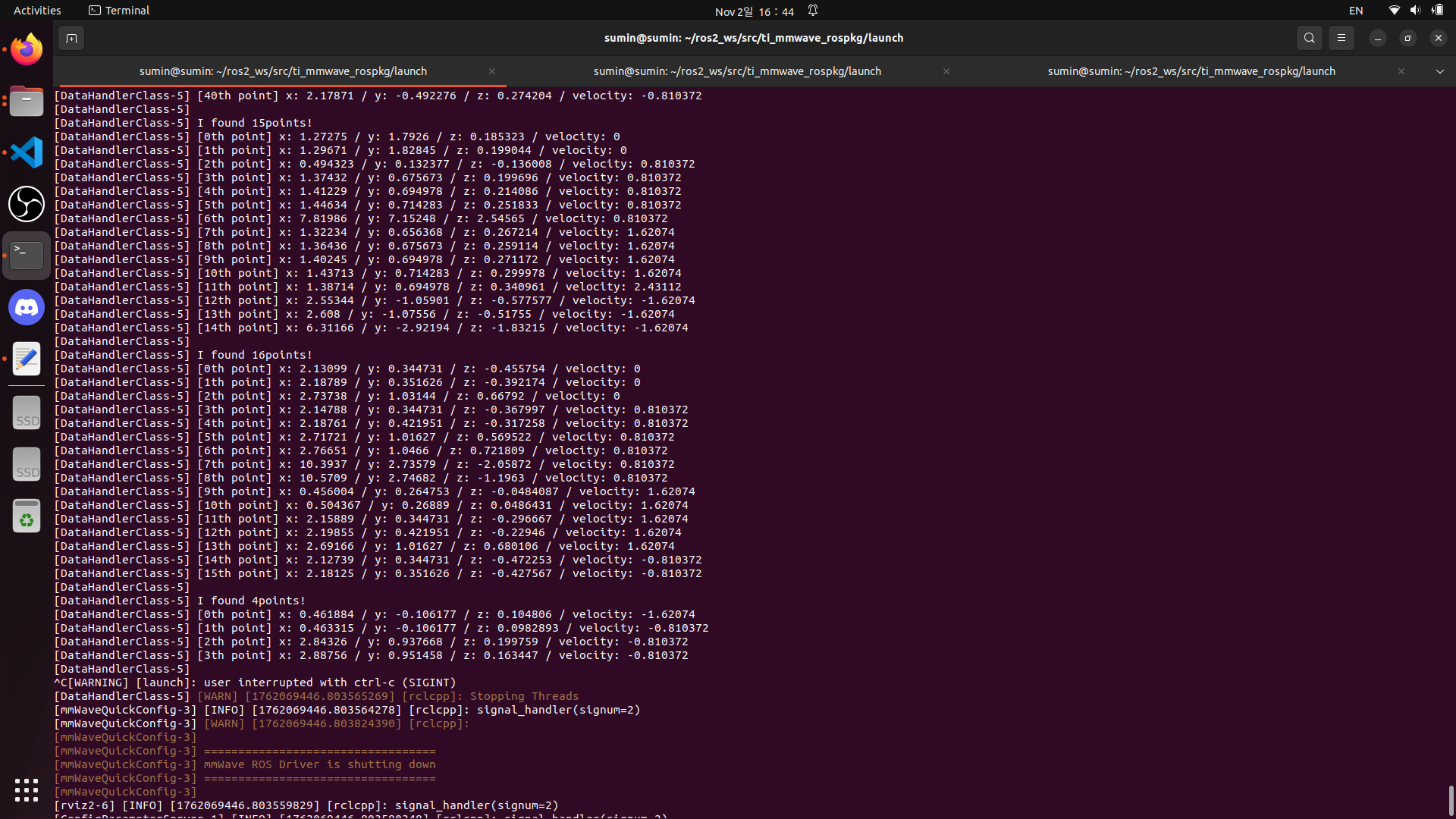Viewport: 1456px width, 819px height.
Task: Open the clock and calendar panel
Action: (x=754, y=11)
